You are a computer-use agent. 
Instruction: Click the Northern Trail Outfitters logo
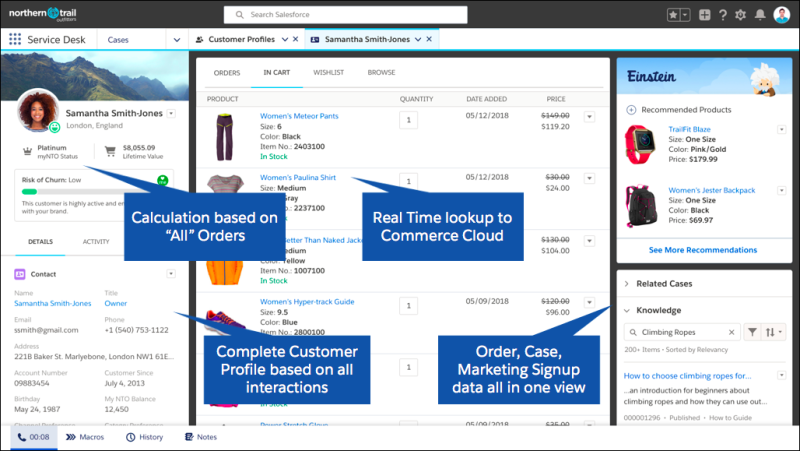tap(43, 14)
